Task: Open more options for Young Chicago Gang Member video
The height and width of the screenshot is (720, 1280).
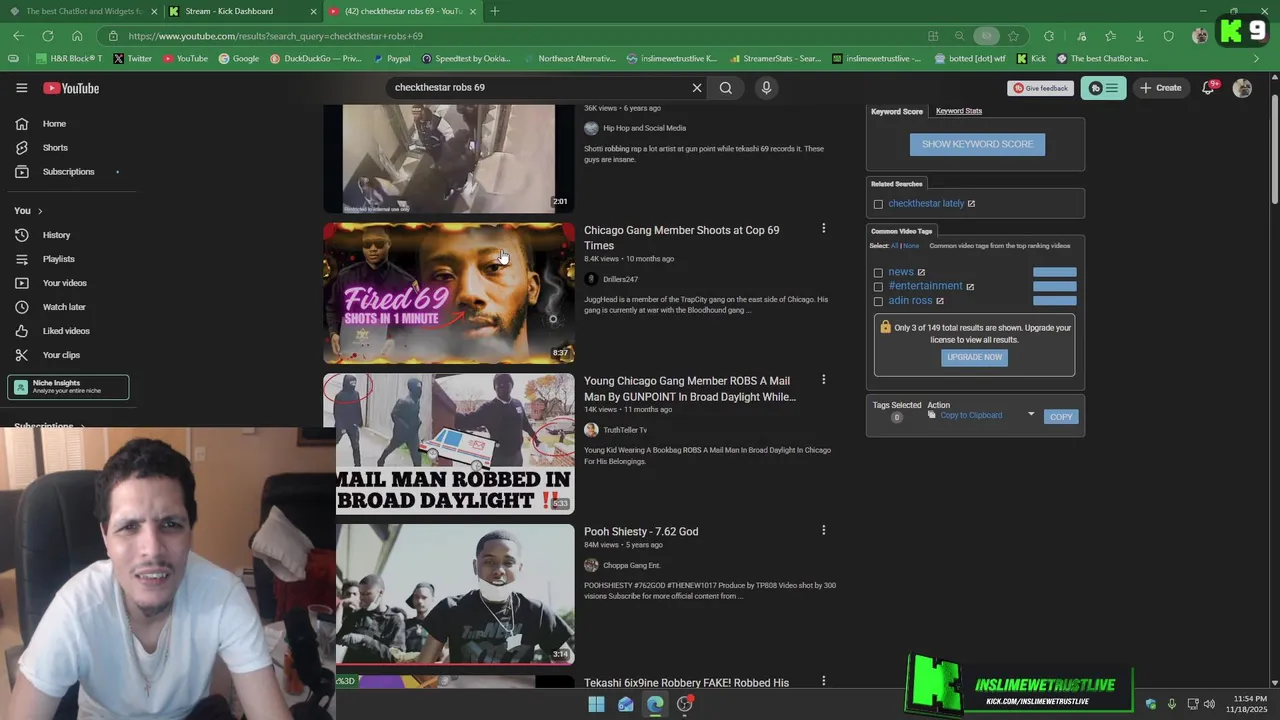Action: (x=823, y=379)
